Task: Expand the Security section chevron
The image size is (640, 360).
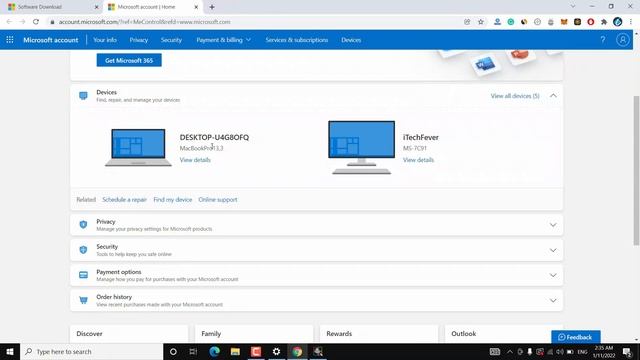Action: coord(553,250)
